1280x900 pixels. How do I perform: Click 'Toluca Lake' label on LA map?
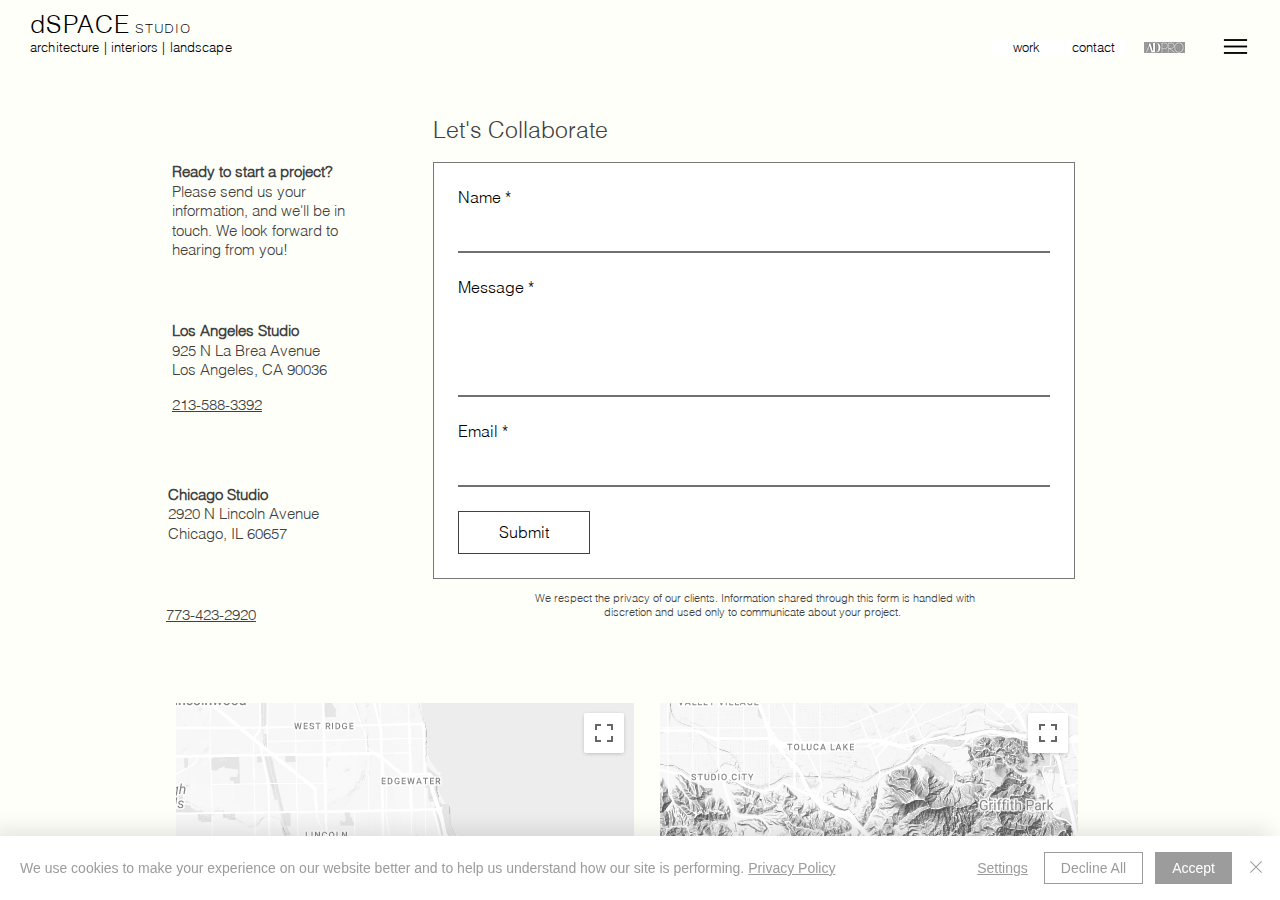821,747
